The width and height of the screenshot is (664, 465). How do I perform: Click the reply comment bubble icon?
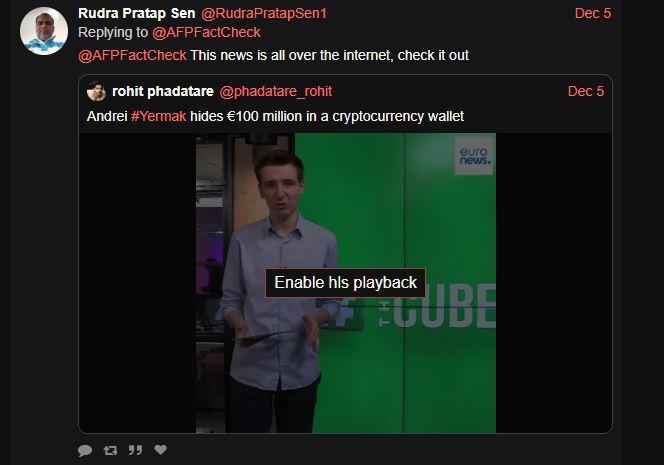[85, 450]
